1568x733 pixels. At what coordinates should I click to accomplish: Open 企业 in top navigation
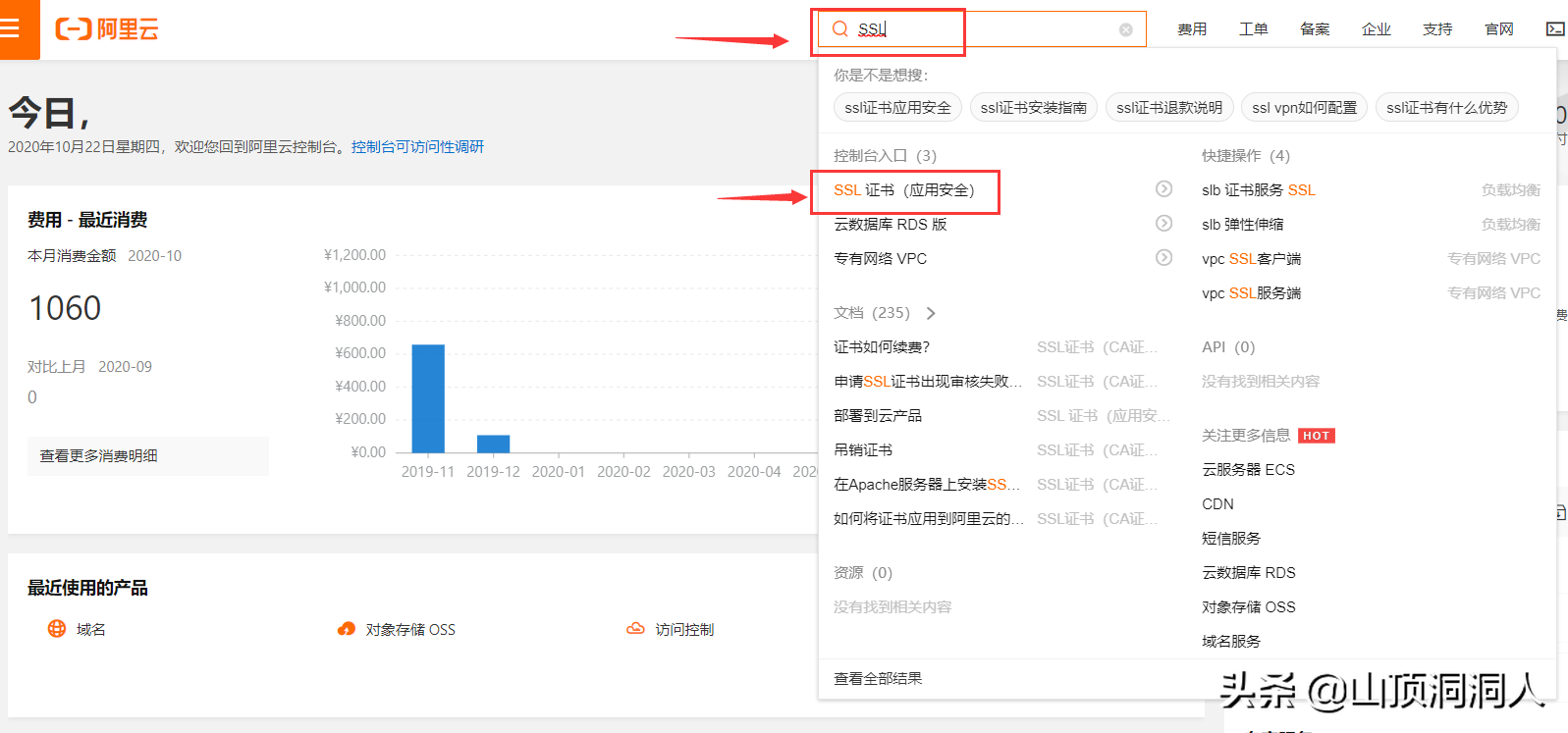click(x=1376, y=29)
